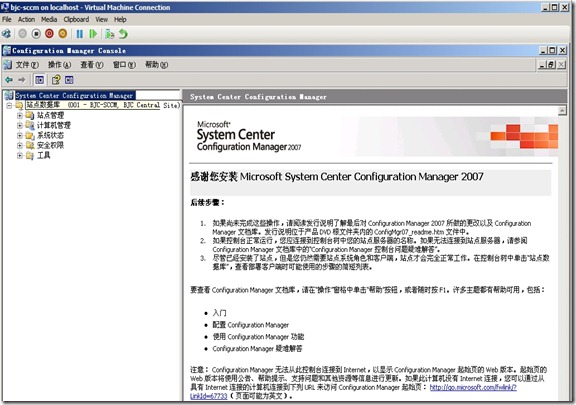
Task: Click the green Revert icon in VM toolbar
Action: pos(123,34)
